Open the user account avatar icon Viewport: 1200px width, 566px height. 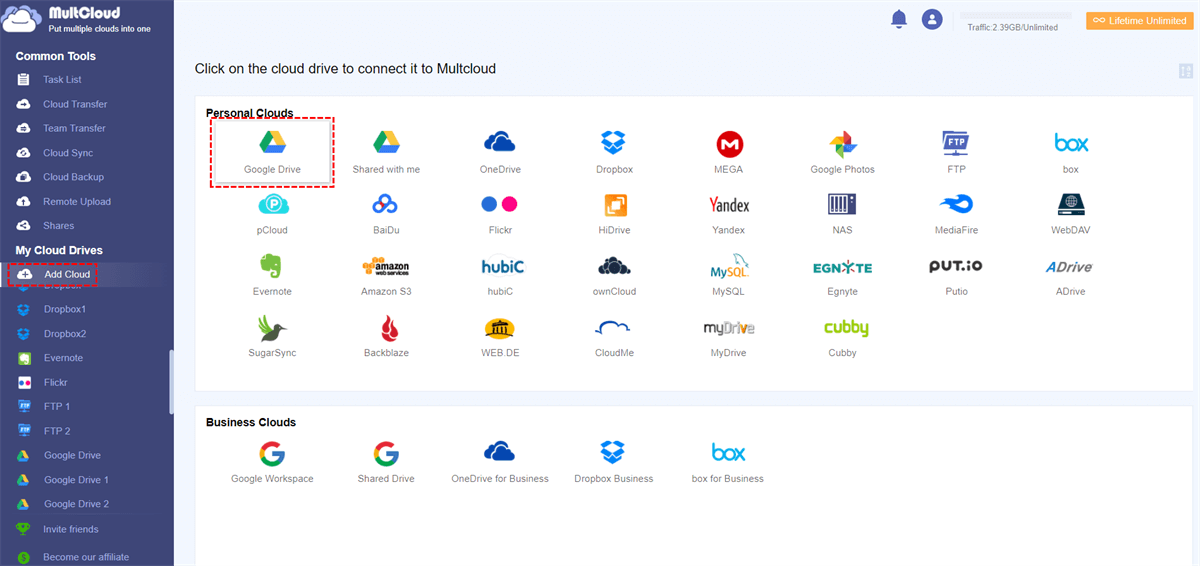click(932, 19)
